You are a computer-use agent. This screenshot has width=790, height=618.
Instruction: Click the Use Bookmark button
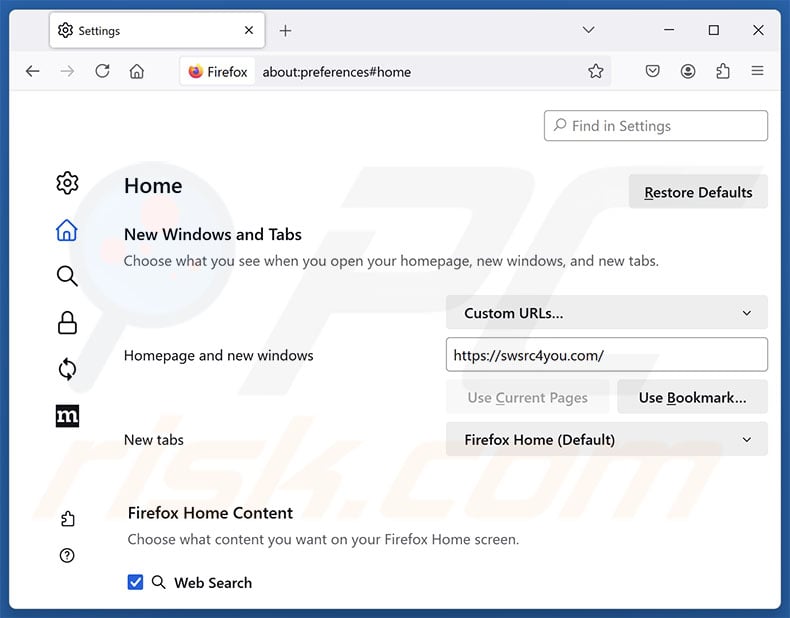692,397
